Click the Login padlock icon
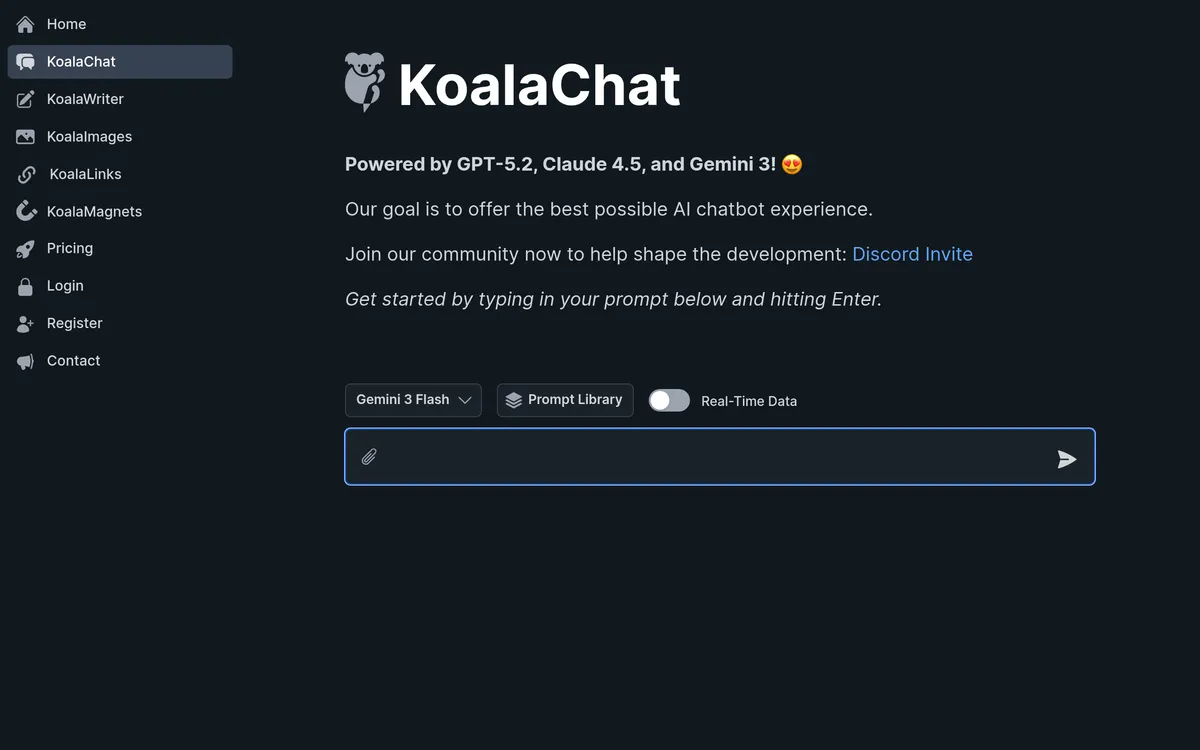The image size is (1200, 750). [x=26, y=287]
